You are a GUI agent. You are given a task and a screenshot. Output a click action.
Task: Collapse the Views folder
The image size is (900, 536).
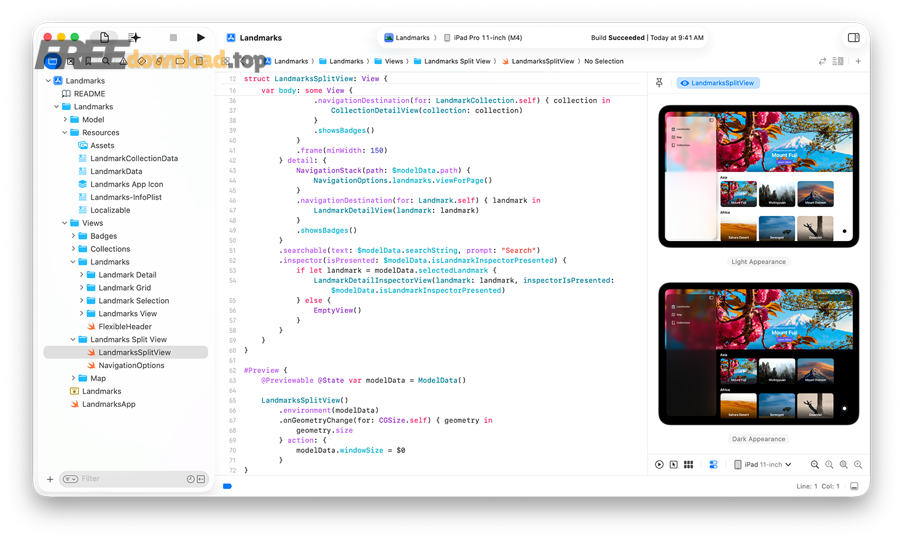[65, 223]
